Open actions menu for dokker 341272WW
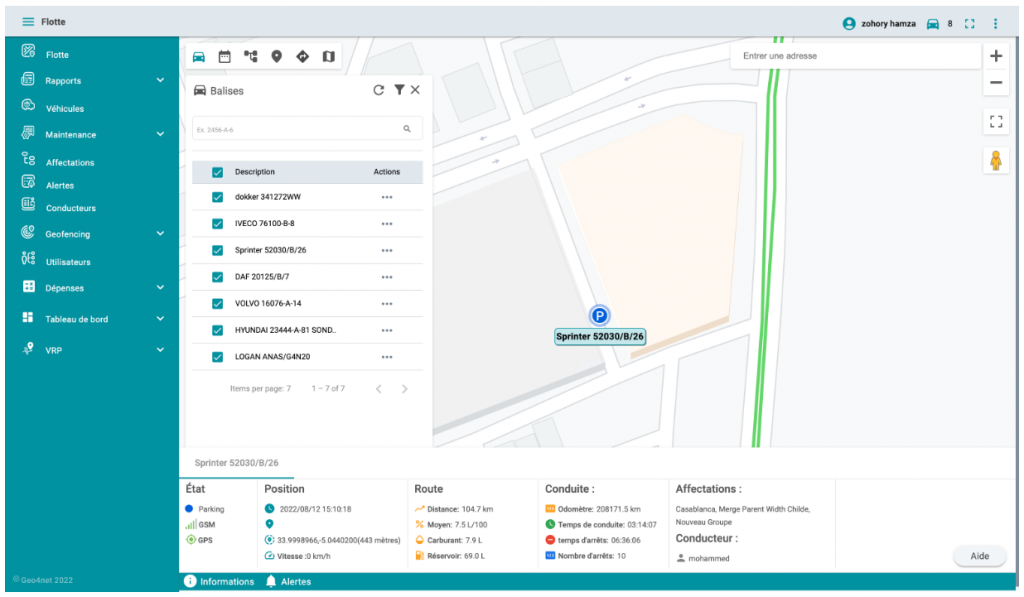The image size is (1024, 597). (x=387, y=197)
